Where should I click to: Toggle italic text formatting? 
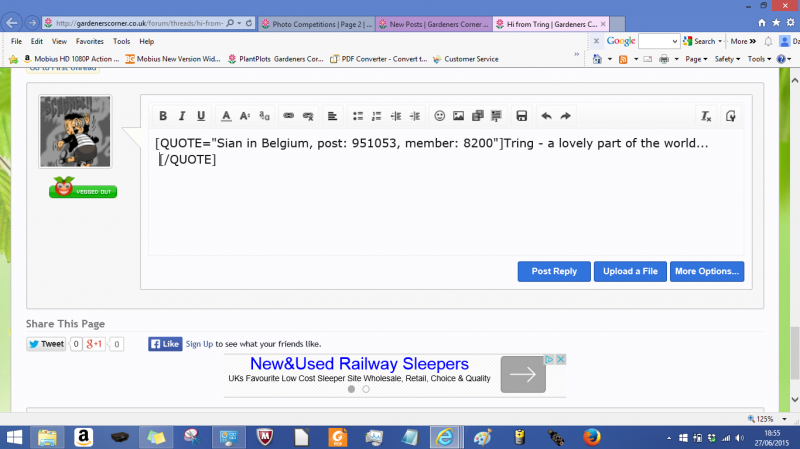(x=182, y=116)
